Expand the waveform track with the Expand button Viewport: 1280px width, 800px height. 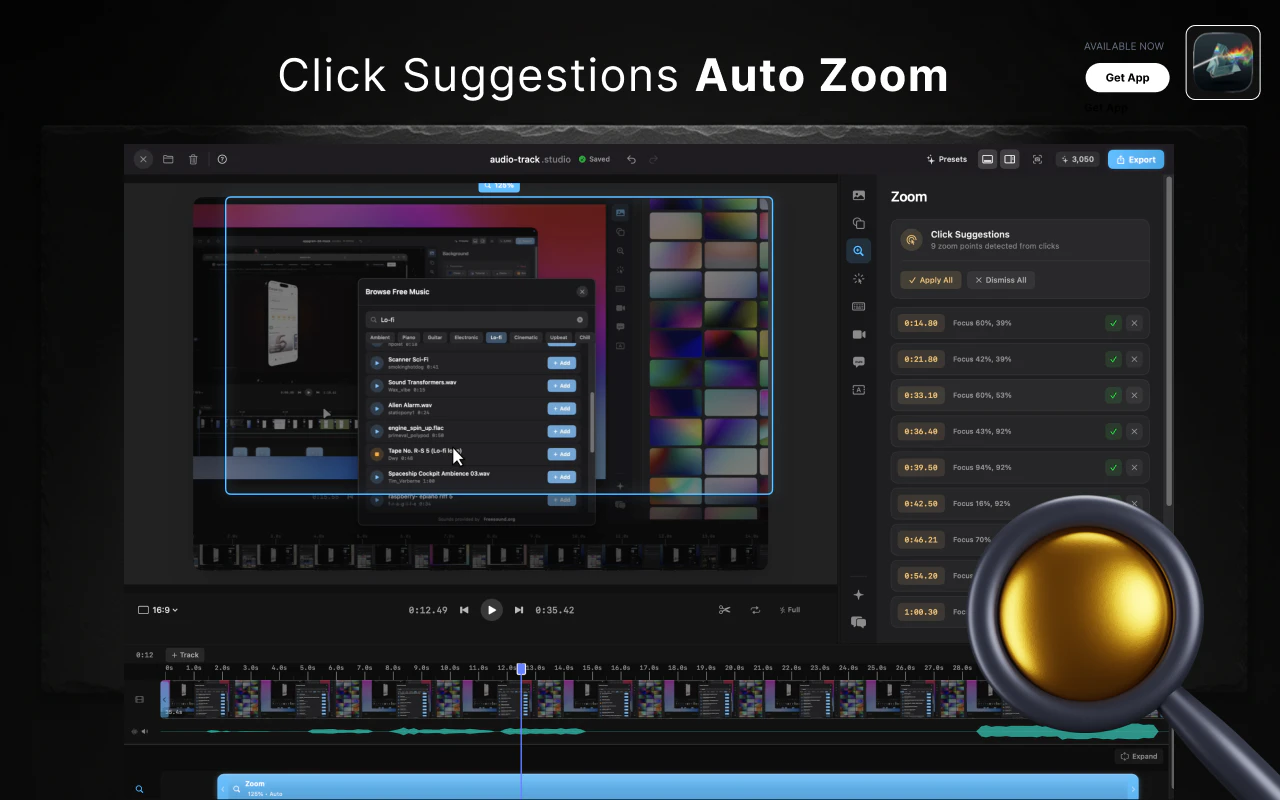(x=1139, y=756)
